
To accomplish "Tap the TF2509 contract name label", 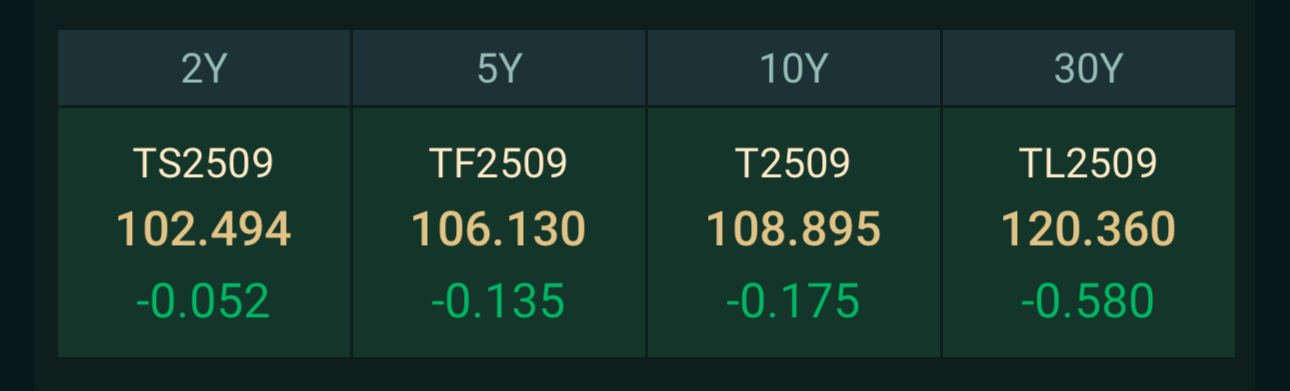I will pos(499,163).
